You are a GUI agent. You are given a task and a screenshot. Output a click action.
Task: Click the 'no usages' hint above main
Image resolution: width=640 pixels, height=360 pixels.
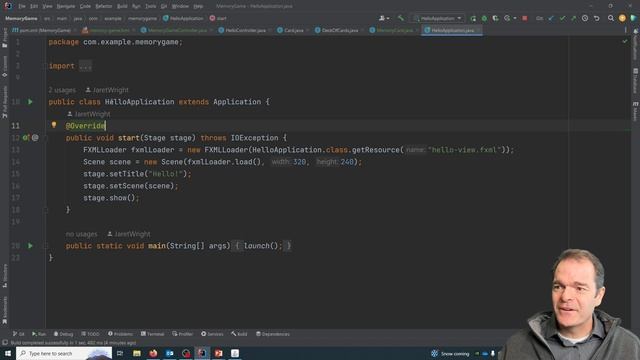(81, 234)
